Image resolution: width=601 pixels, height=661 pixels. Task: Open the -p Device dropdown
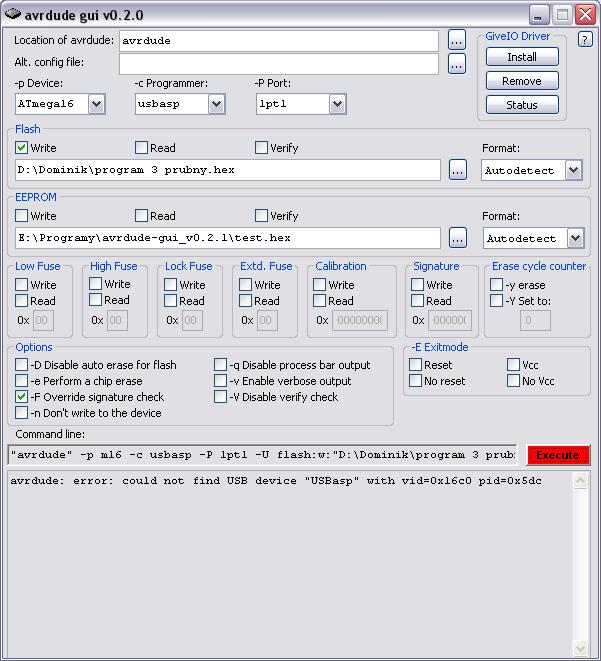[x=97, y=104]
